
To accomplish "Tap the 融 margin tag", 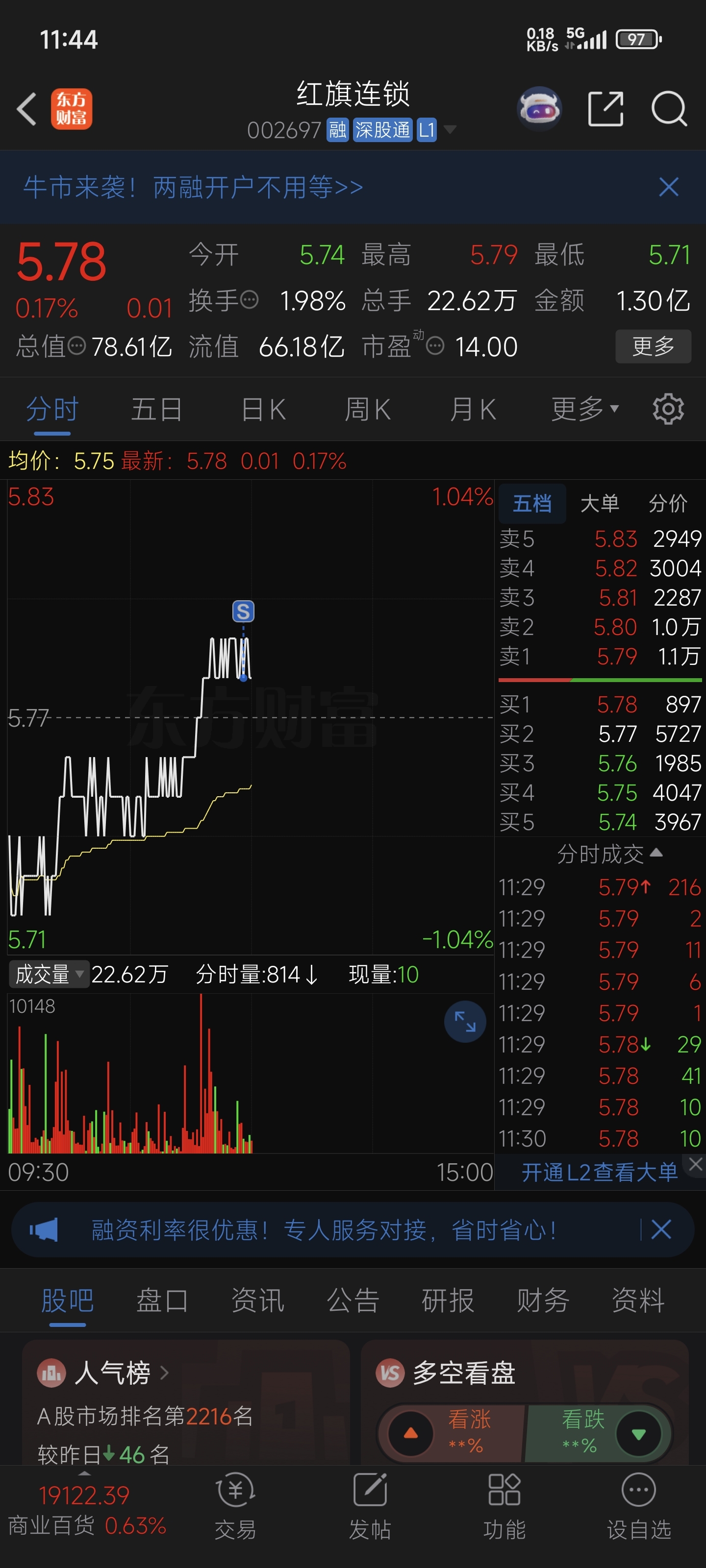I will 337,130.
